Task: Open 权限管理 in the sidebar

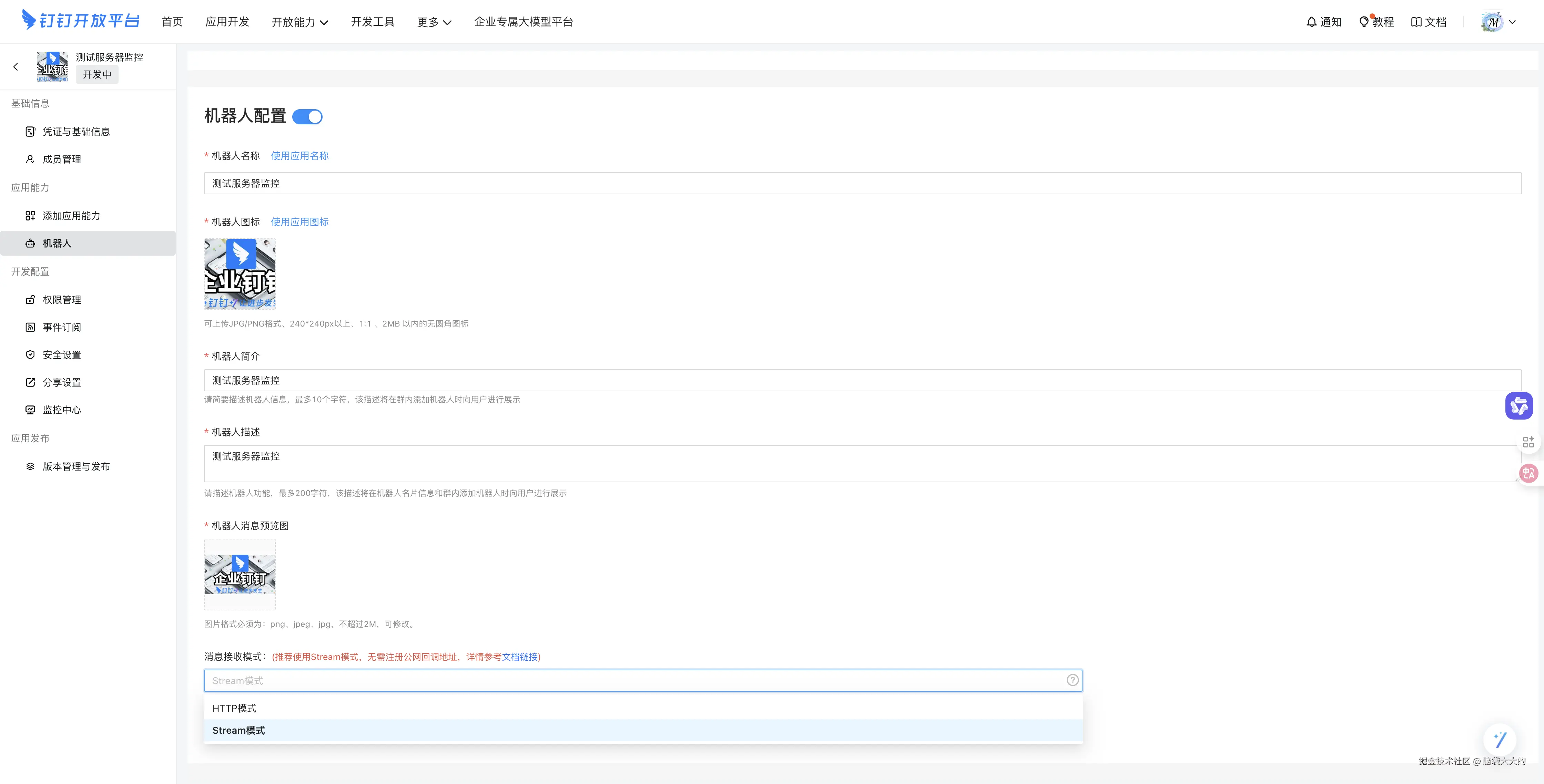Action: point(62,300)
